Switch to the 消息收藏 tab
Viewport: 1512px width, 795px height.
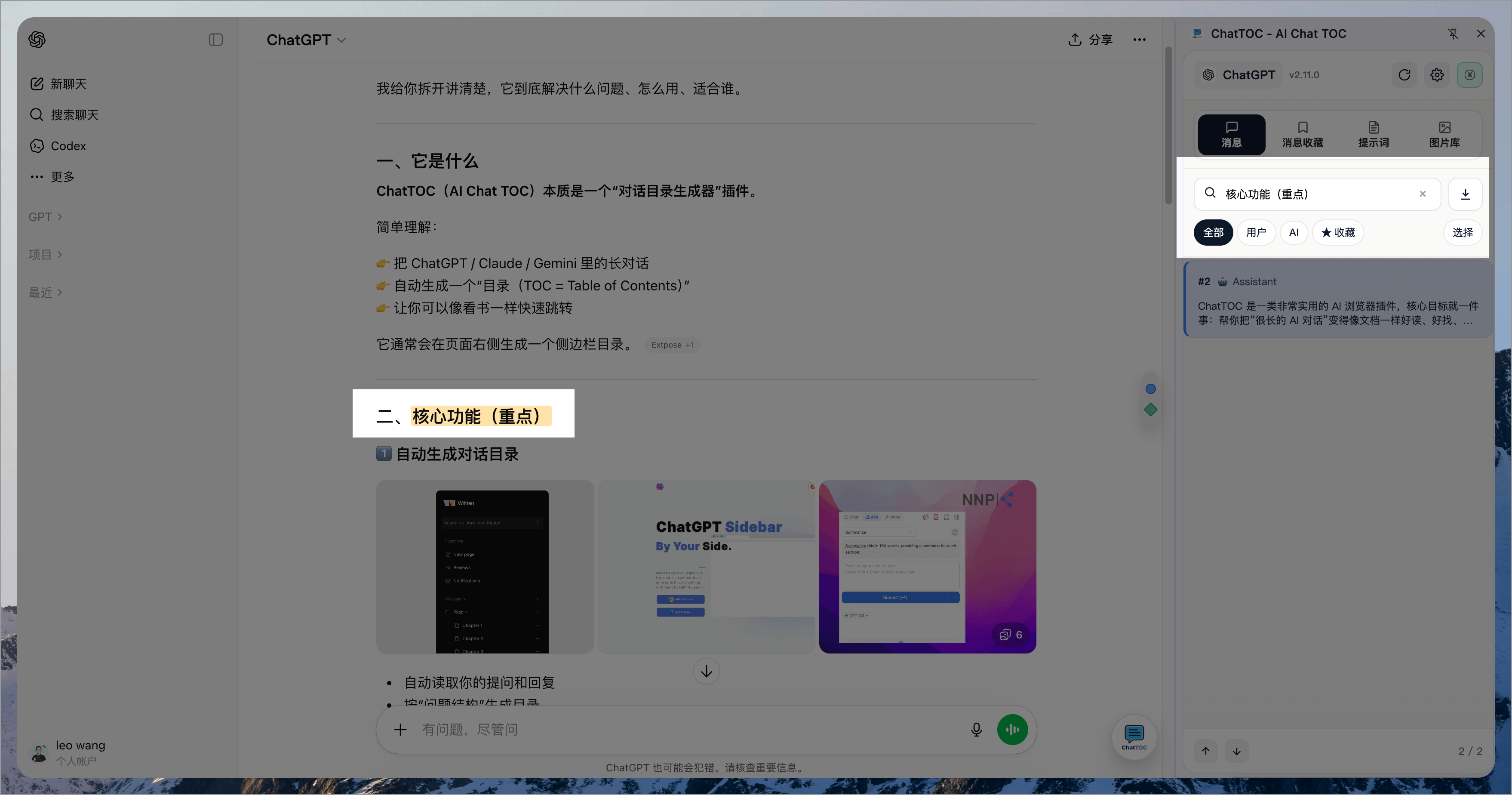[1303, 135]
